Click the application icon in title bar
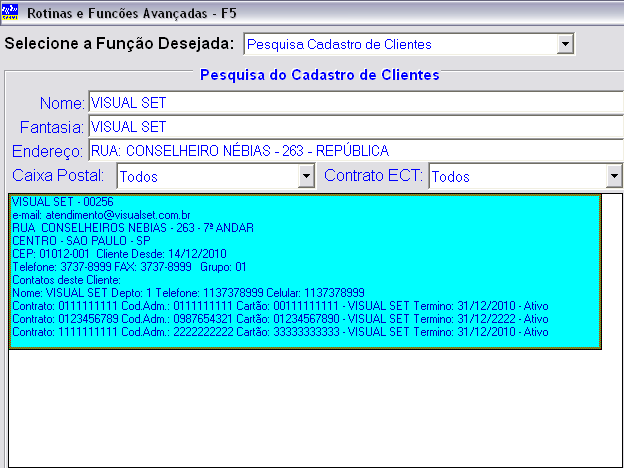The width and height of the screenshot is (624, 468). pos(10,12)
